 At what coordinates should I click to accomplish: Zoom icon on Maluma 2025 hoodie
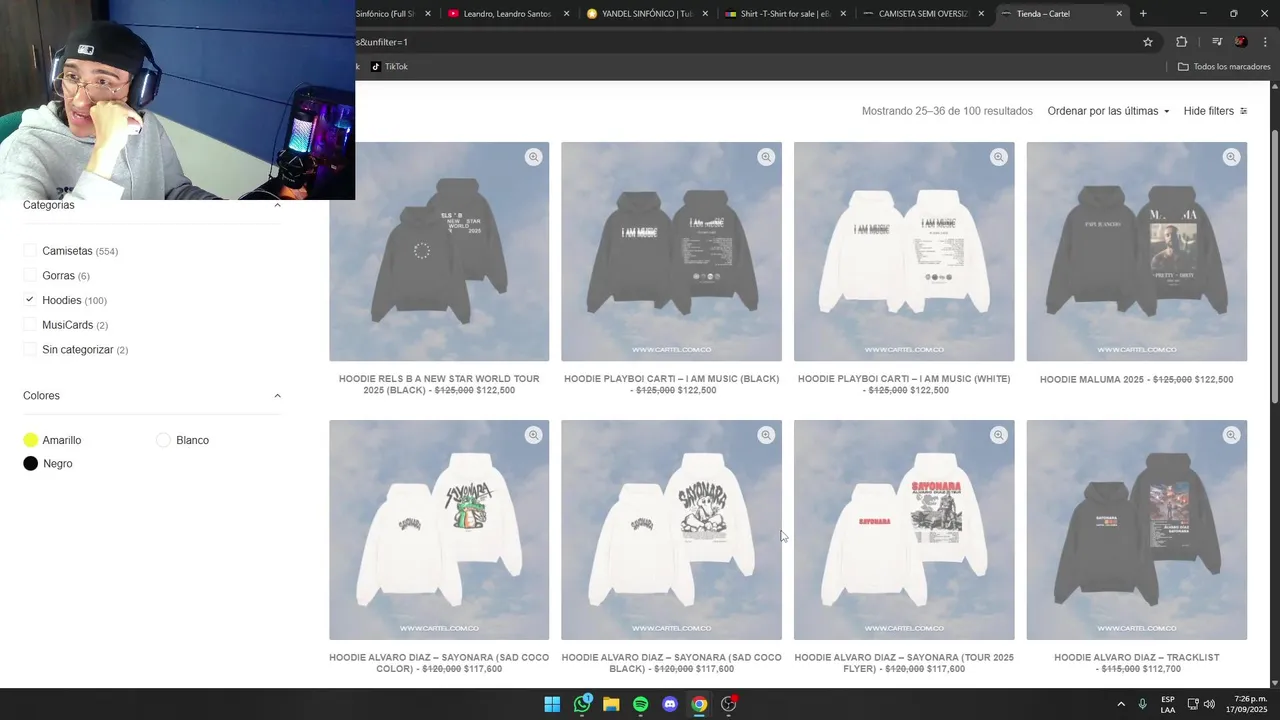point(1231,157)
